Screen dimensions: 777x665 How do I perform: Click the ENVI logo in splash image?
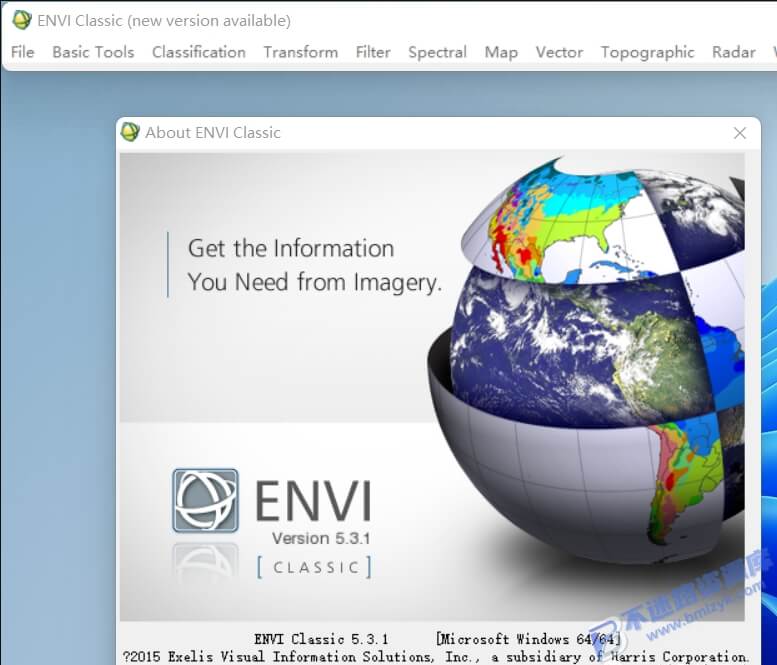205,500
